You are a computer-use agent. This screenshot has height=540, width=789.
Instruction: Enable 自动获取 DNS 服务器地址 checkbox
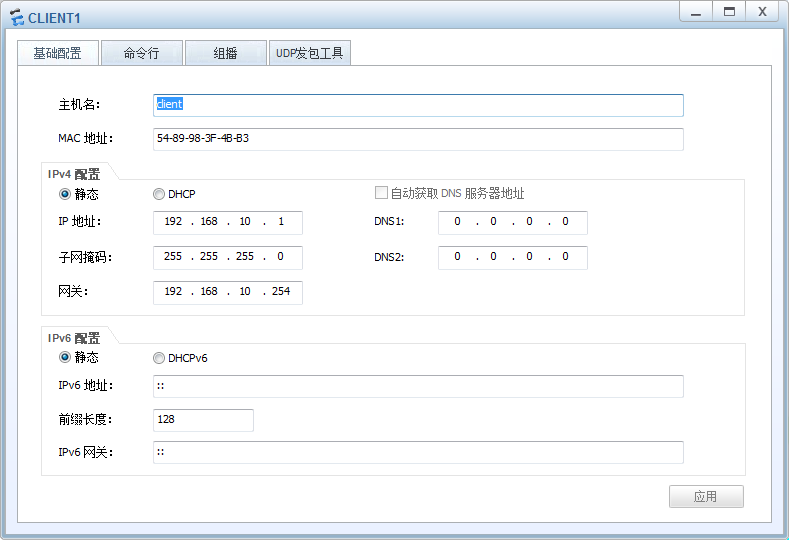tap(381, 193)
